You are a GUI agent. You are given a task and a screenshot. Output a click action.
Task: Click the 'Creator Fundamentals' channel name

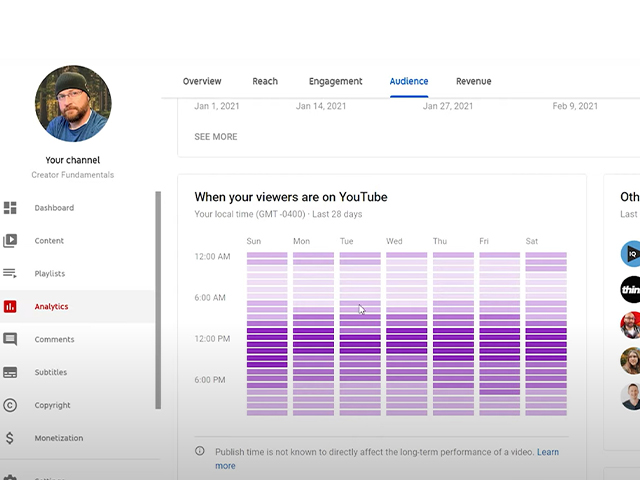73,175
